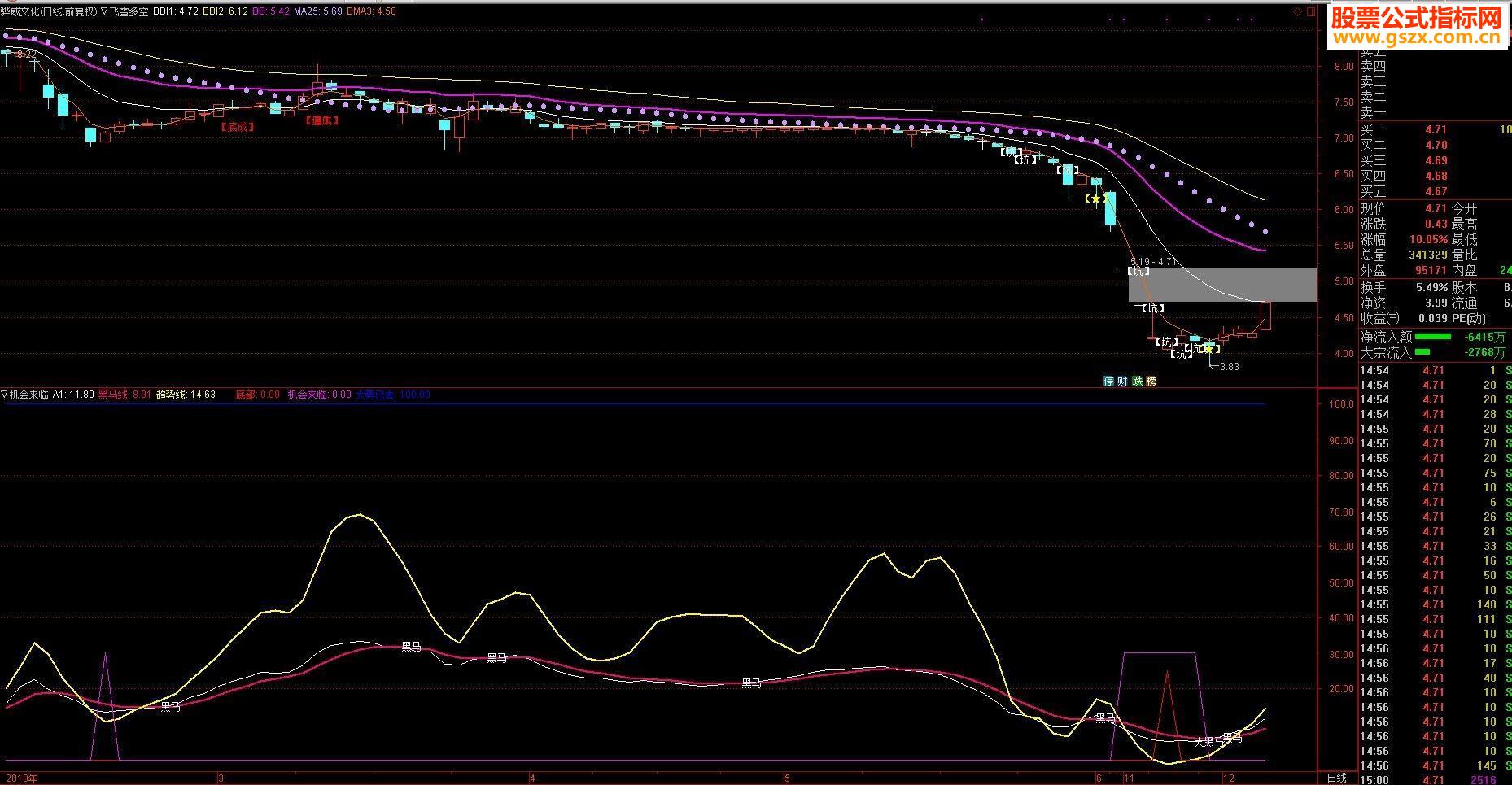Click the 换手 value 5.49%
1512x785 pixels.
pyautogui.click(x=1431, y=287)
